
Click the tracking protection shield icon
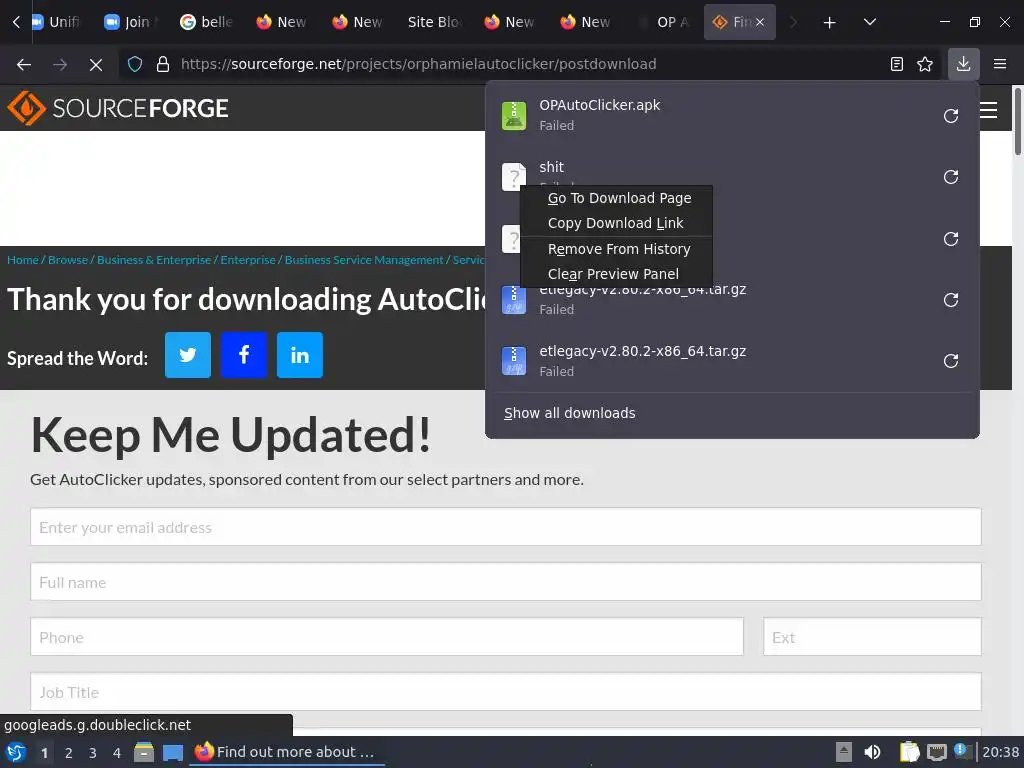tap(135, 64)
